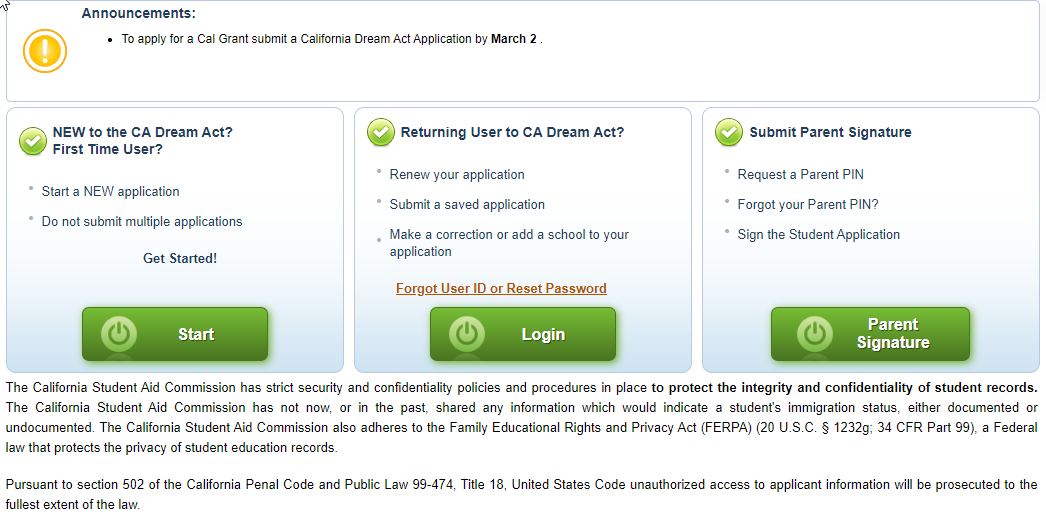Select Submit a saved application item
1046x522 pixels.
(467, 205)
